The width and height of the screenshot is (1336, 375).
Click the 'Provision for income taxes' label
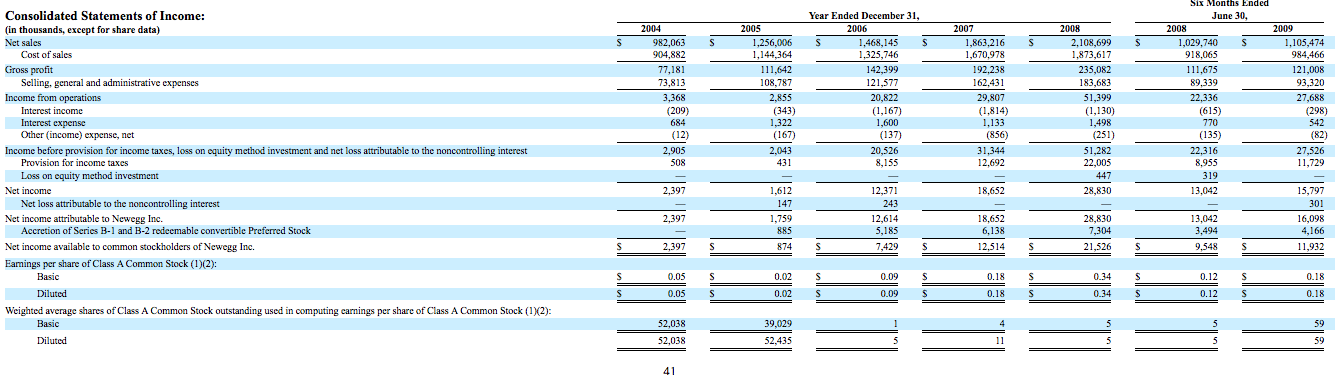[x=74, y=162]
